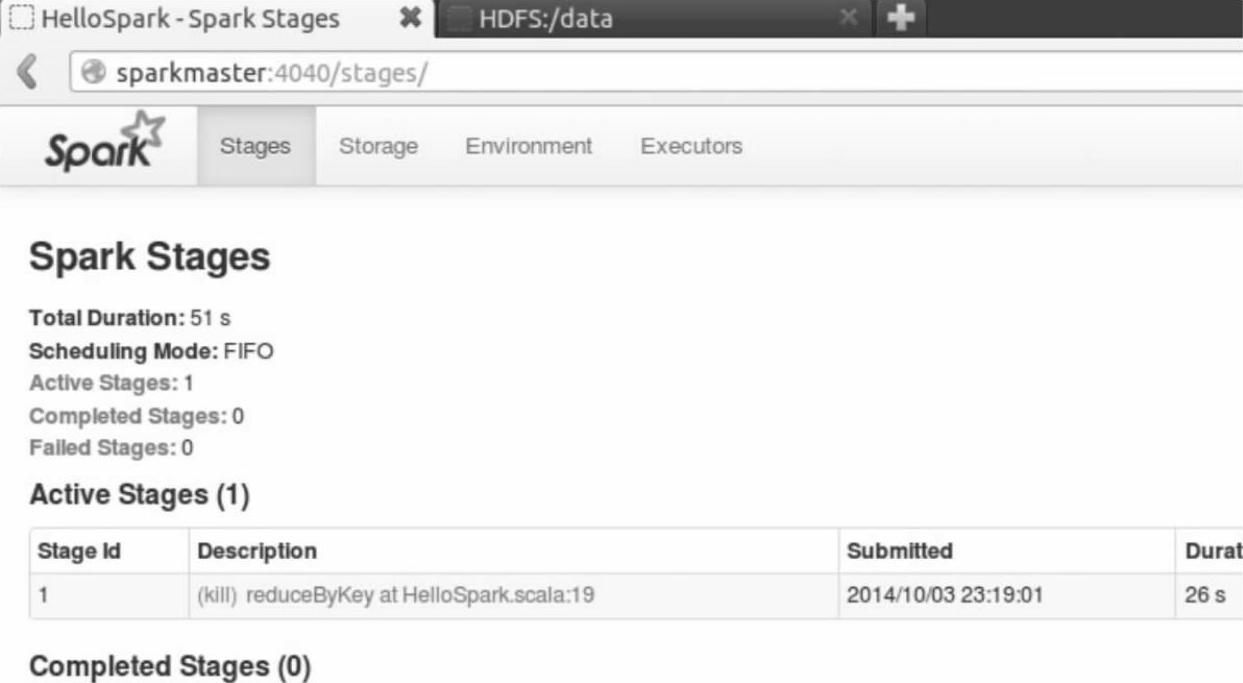Open the Storage page in Spark navbar
This screenshot has height=683, width=1243.
(378, 147)
